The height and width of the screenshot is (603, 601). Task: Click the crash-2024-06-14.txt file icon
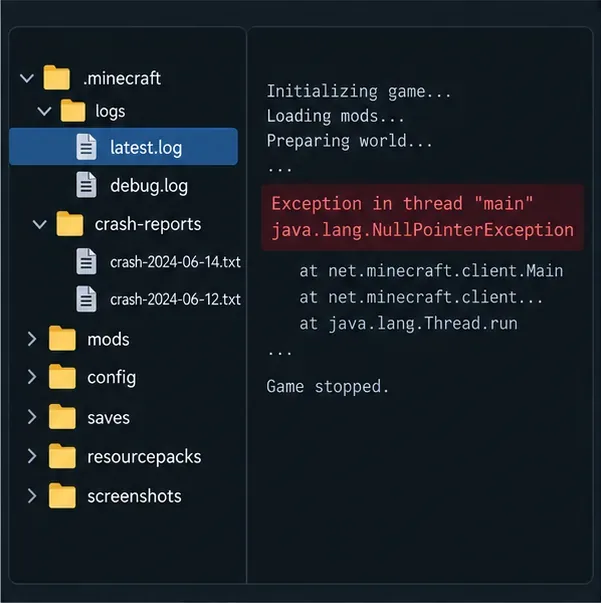tap(86, 262)
